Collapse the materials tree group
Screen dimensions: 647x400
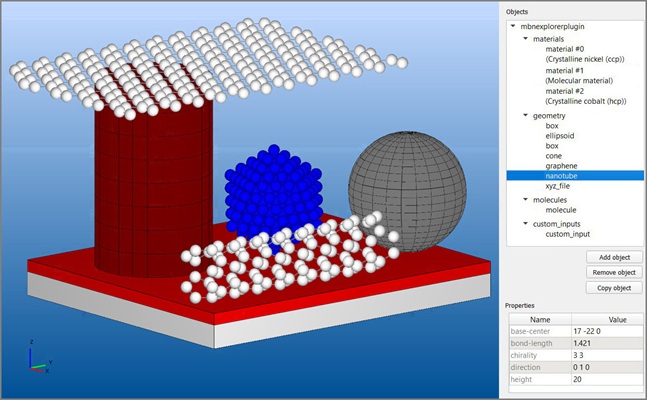(x=523, y=39)
